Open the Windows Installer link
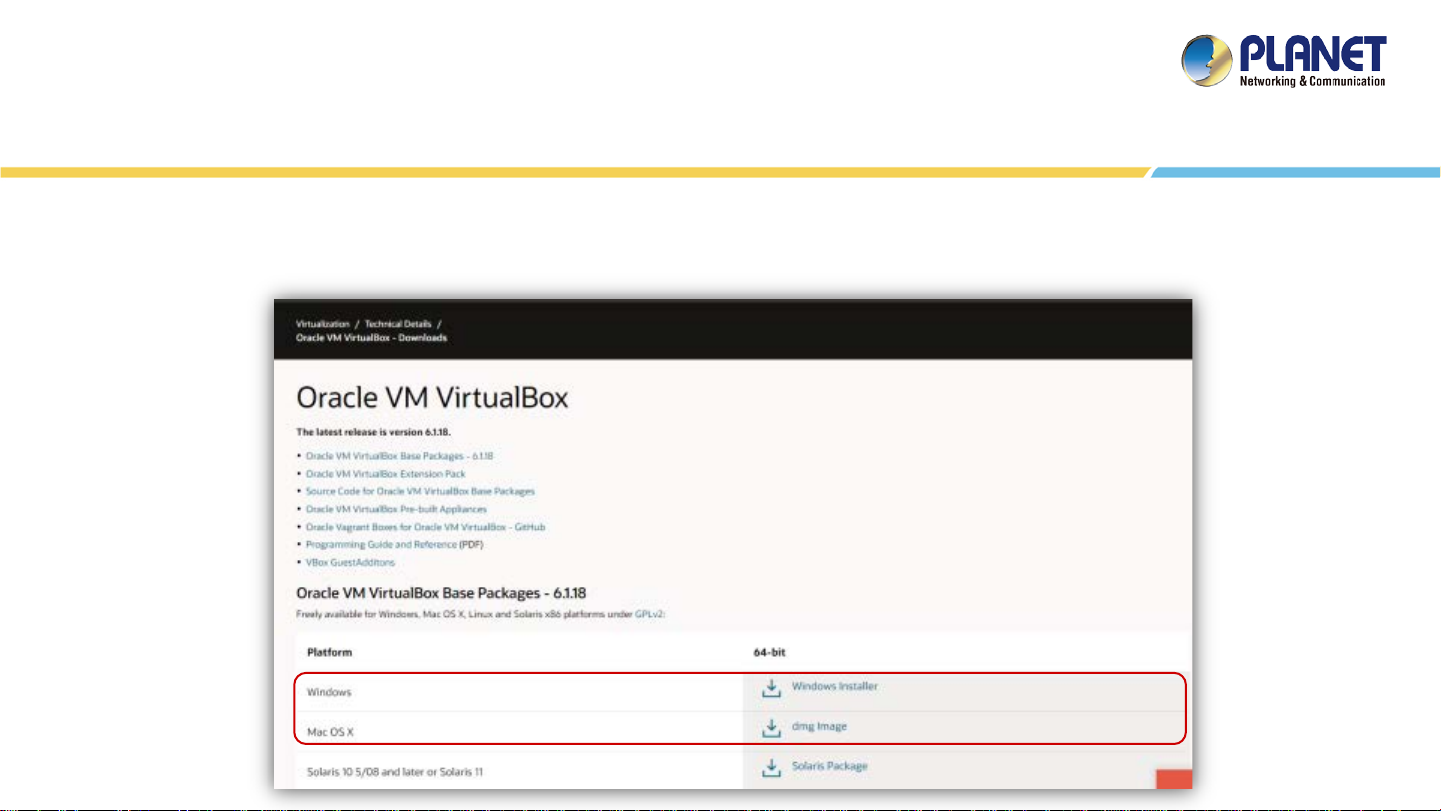The height and width of the screenshot is (811, 1441). pos(835,686)
